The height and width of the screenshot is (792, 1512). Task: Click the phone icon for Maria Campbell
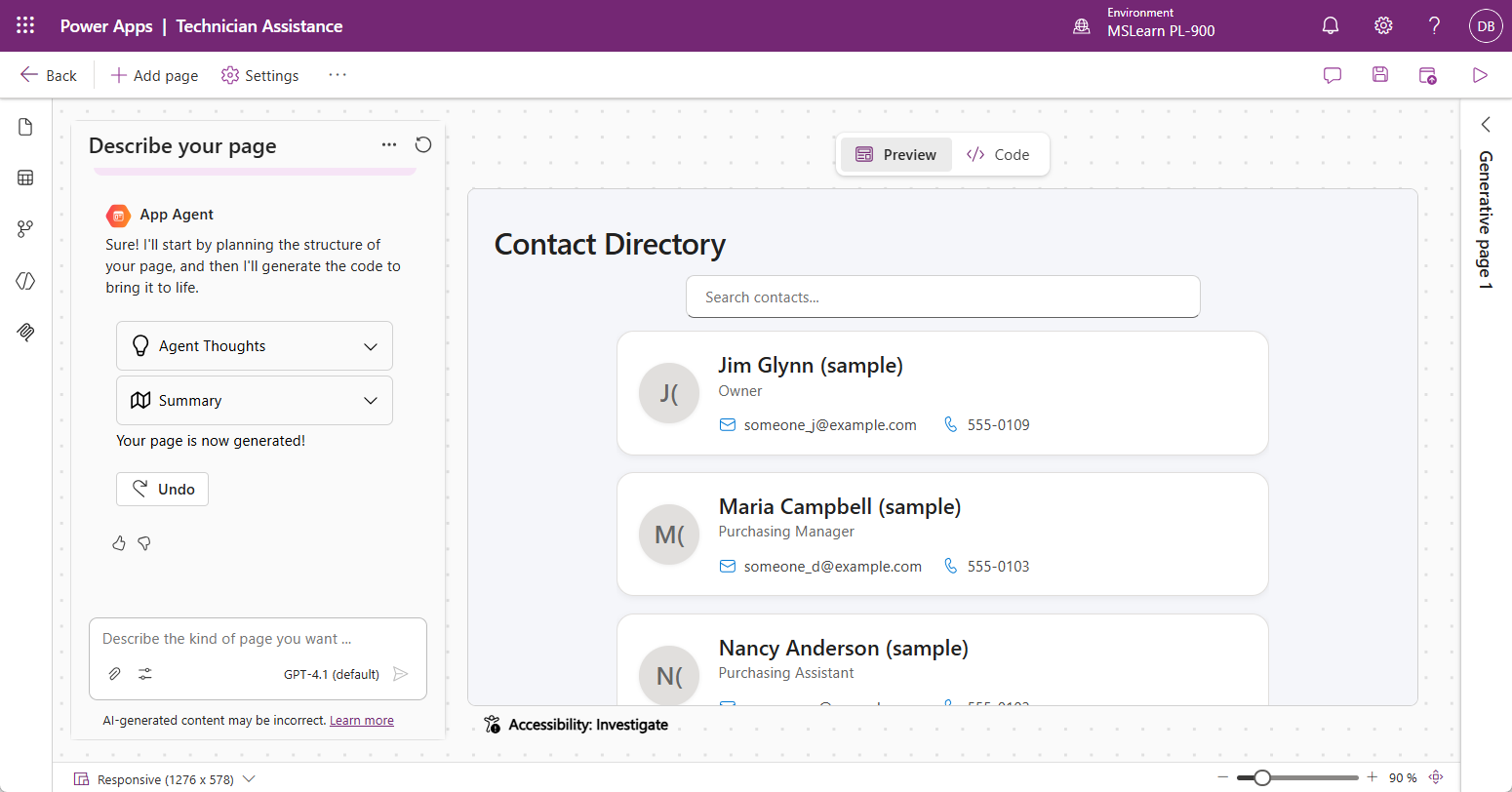951,566
